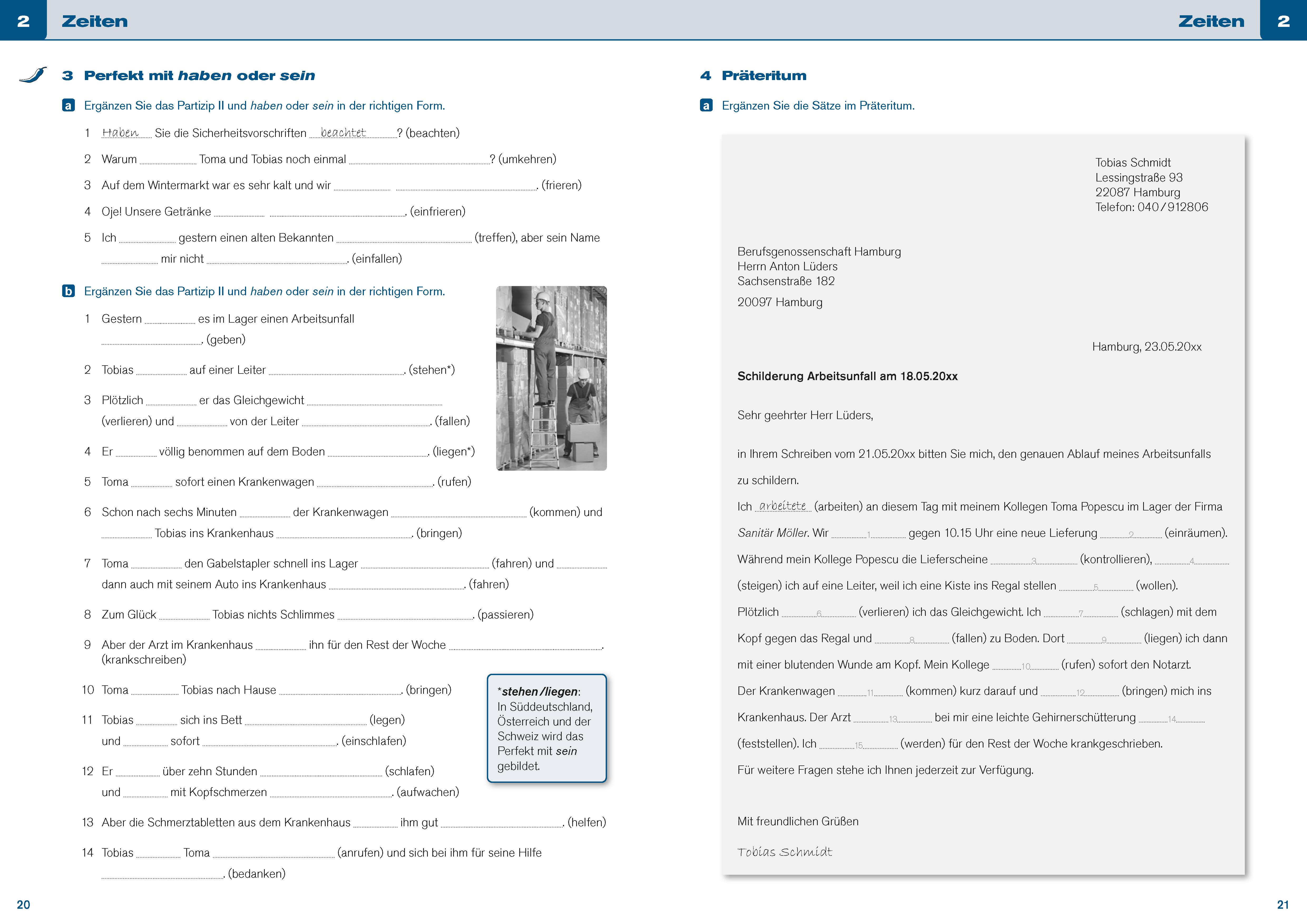Click letter blank number 5 before '(wollen)'
The height and width of the screenshot is (924, 1307).
click(1096, 587)
